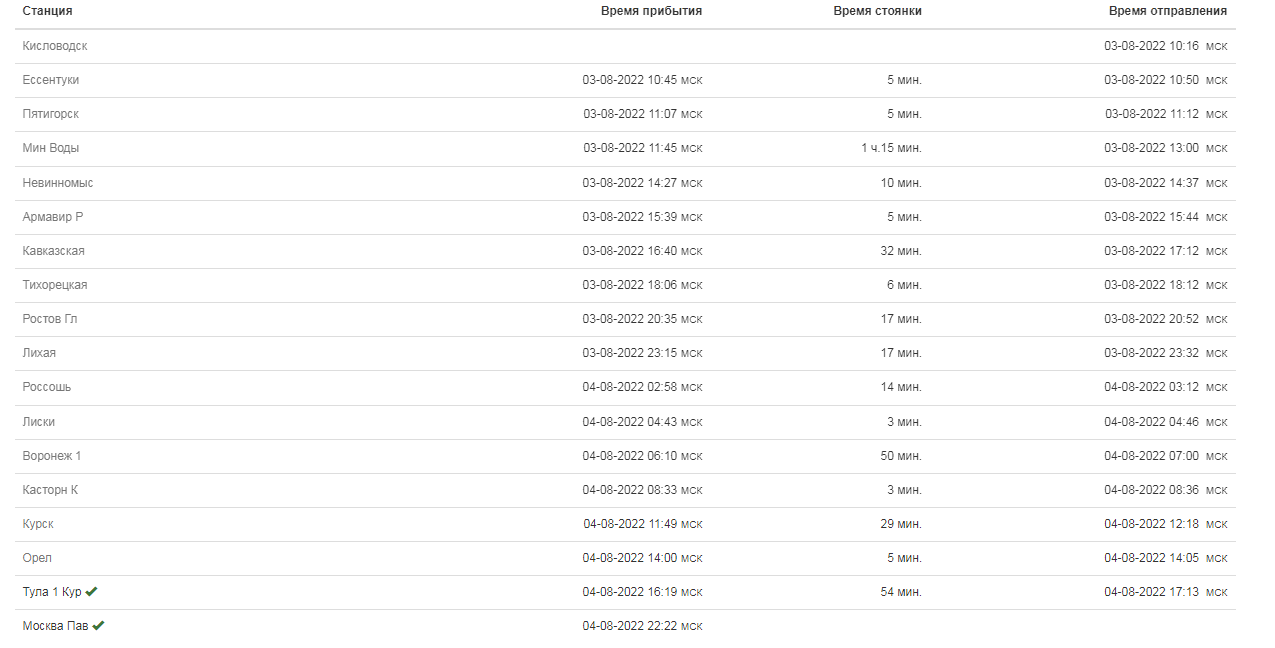
Task: Click Москва Пав arrival time 22:22
Action: 642,626
